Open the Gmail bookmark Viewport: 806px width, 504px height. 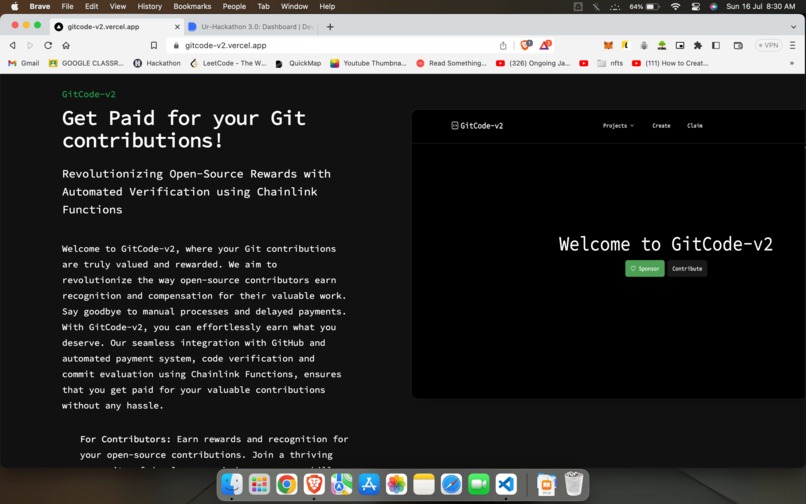[24, 63]
